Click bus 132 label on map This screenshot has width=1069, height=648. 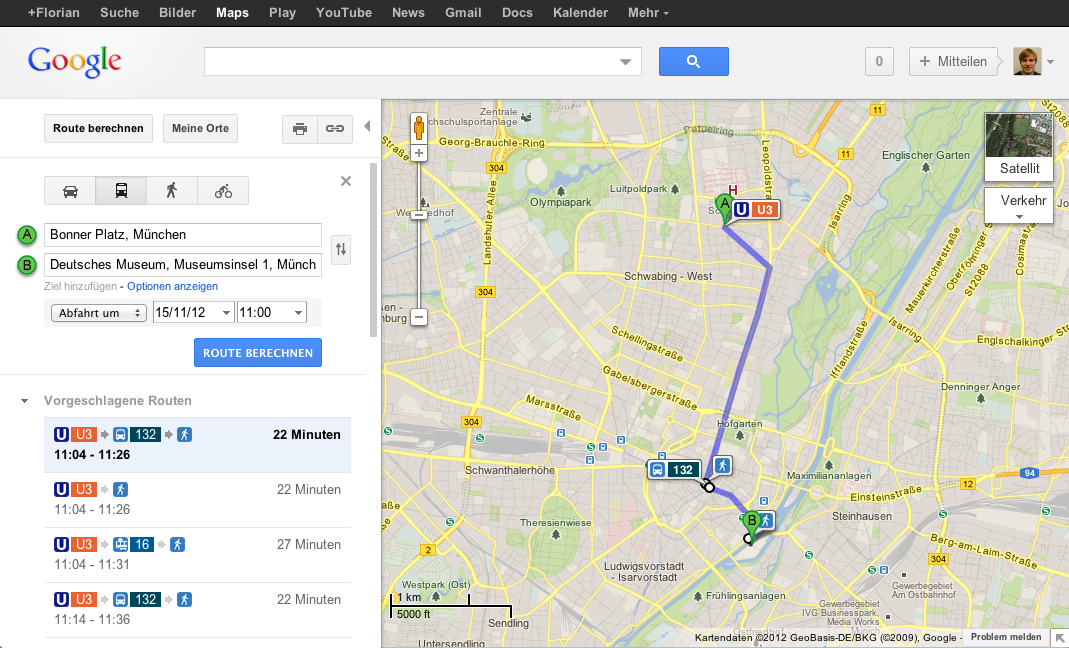coord(674,469)
